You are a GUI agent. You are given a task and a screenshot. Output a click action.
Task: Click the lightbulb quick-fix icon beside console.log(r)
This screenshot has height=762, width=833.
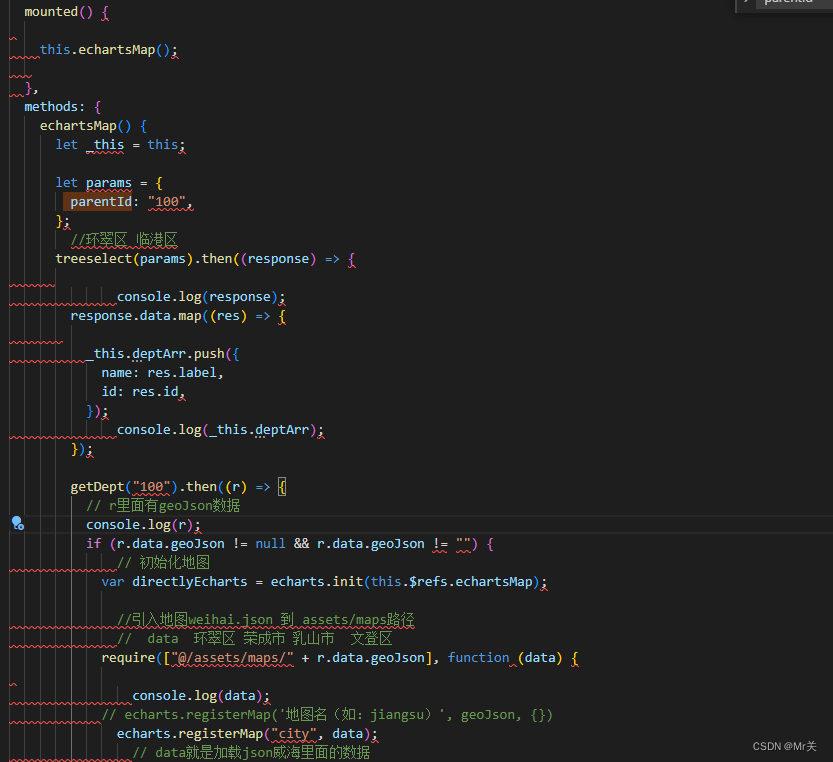tap(18, 523)
